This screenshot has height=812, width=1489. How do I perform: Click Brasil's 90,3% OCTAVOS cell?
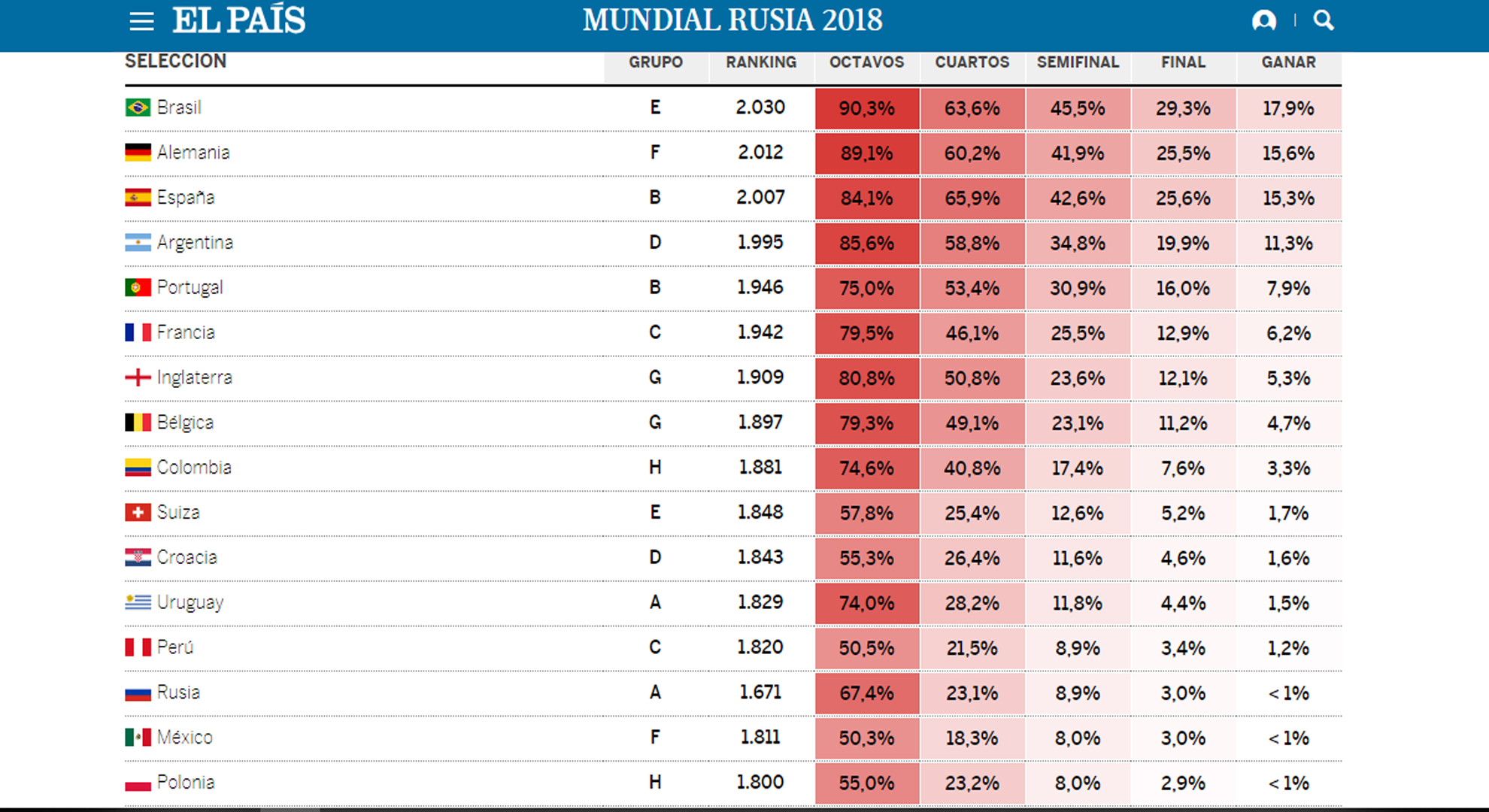[x=866, y=108]
